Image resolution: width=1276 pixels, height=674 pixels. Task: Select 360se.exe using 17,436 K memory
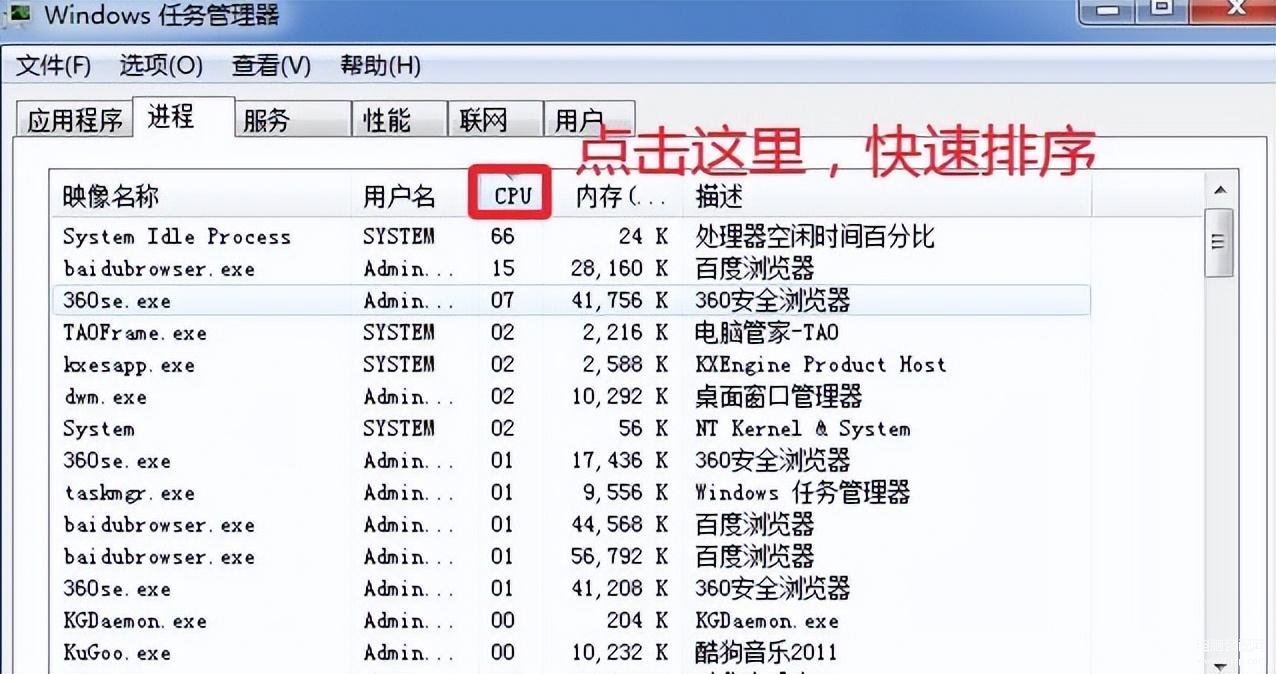click(571, 461)
